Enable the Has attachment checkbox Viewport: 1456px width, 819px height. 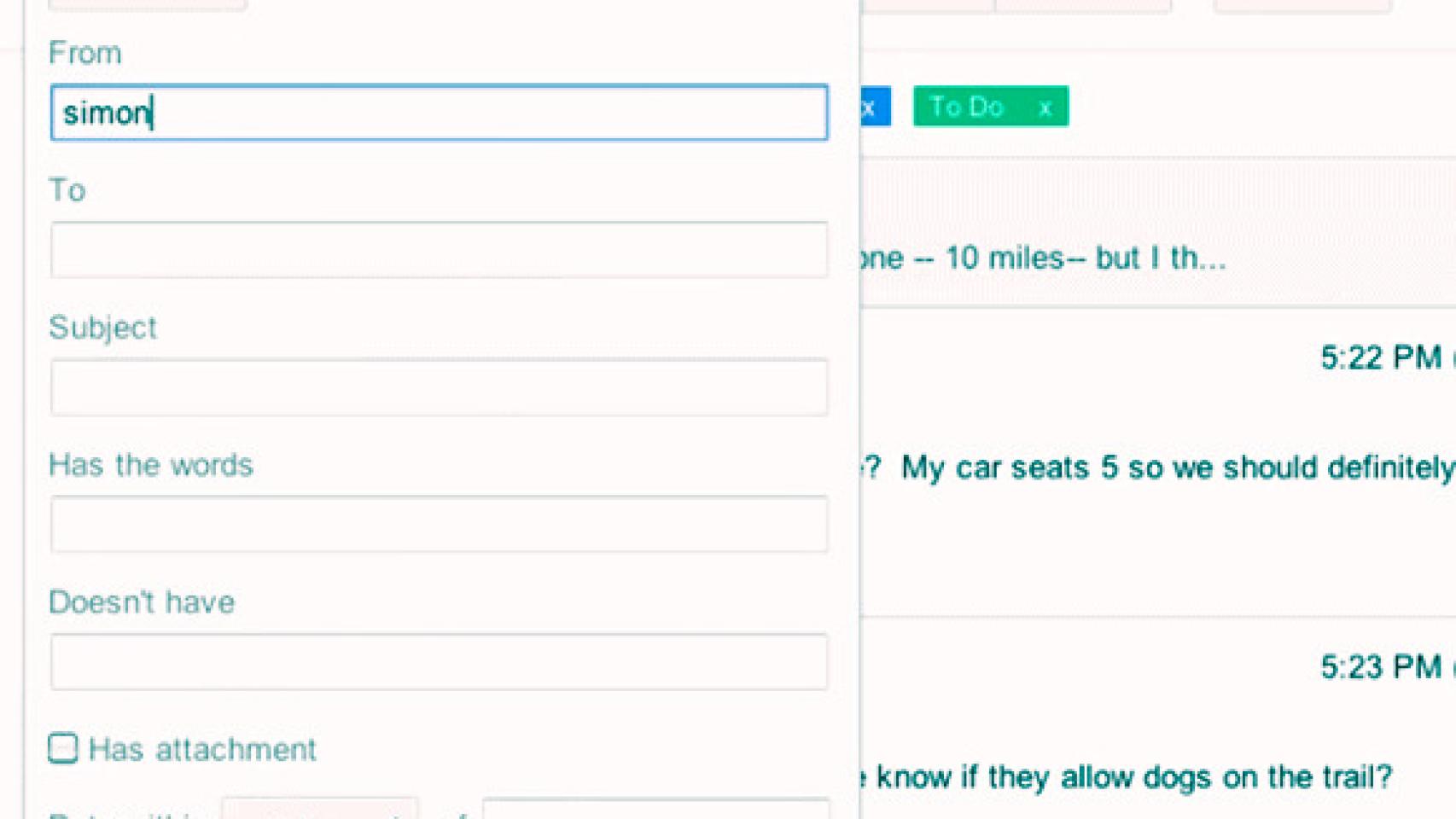pos(63,748)
